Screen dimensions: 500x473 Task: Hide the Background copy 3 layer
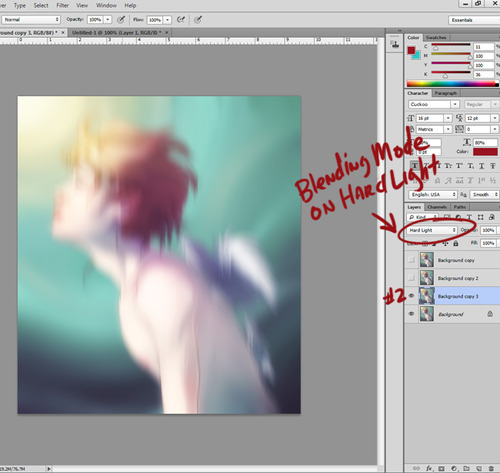411,296
